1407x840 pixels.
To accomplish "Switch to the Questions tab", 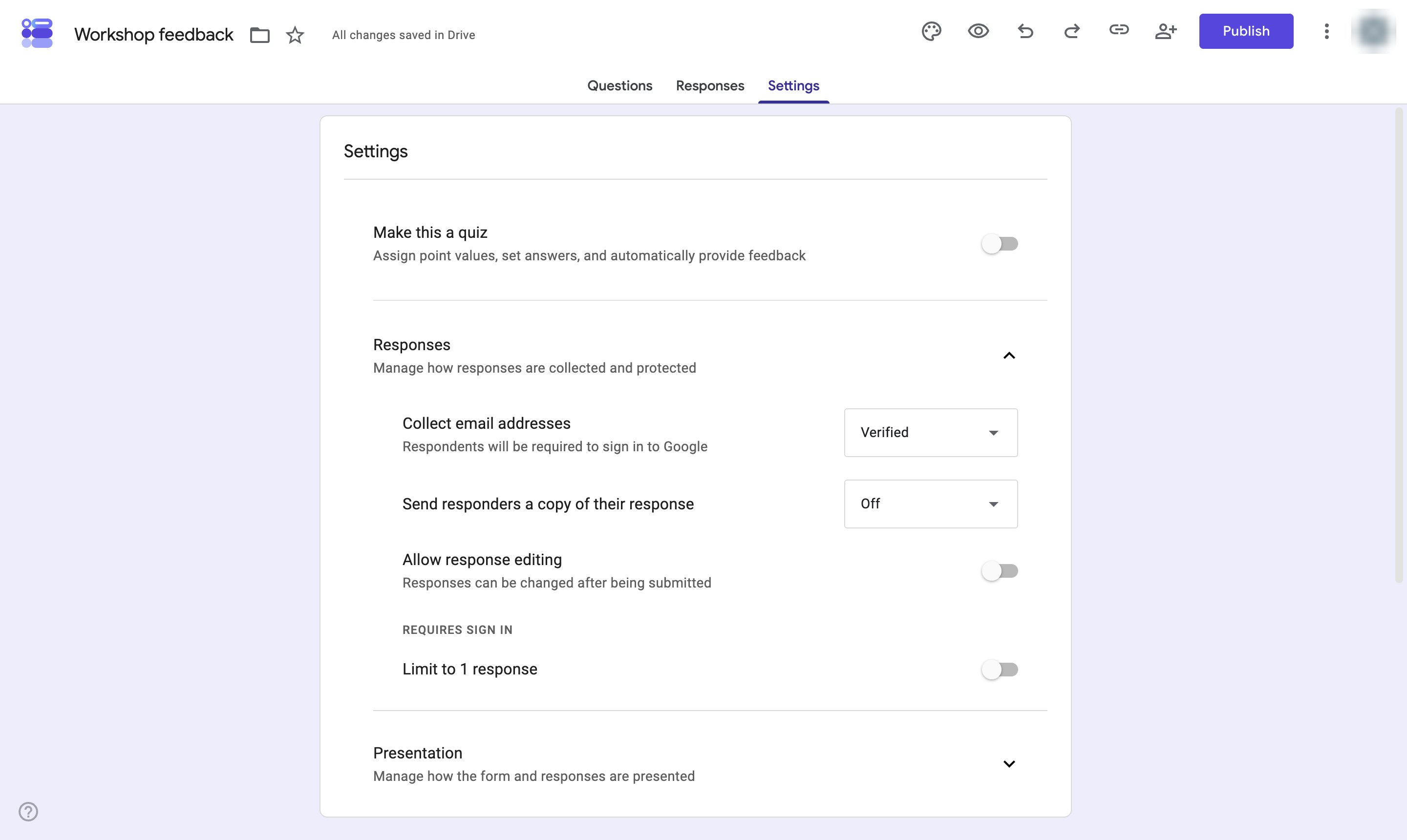I will click(x=619, y=85).
